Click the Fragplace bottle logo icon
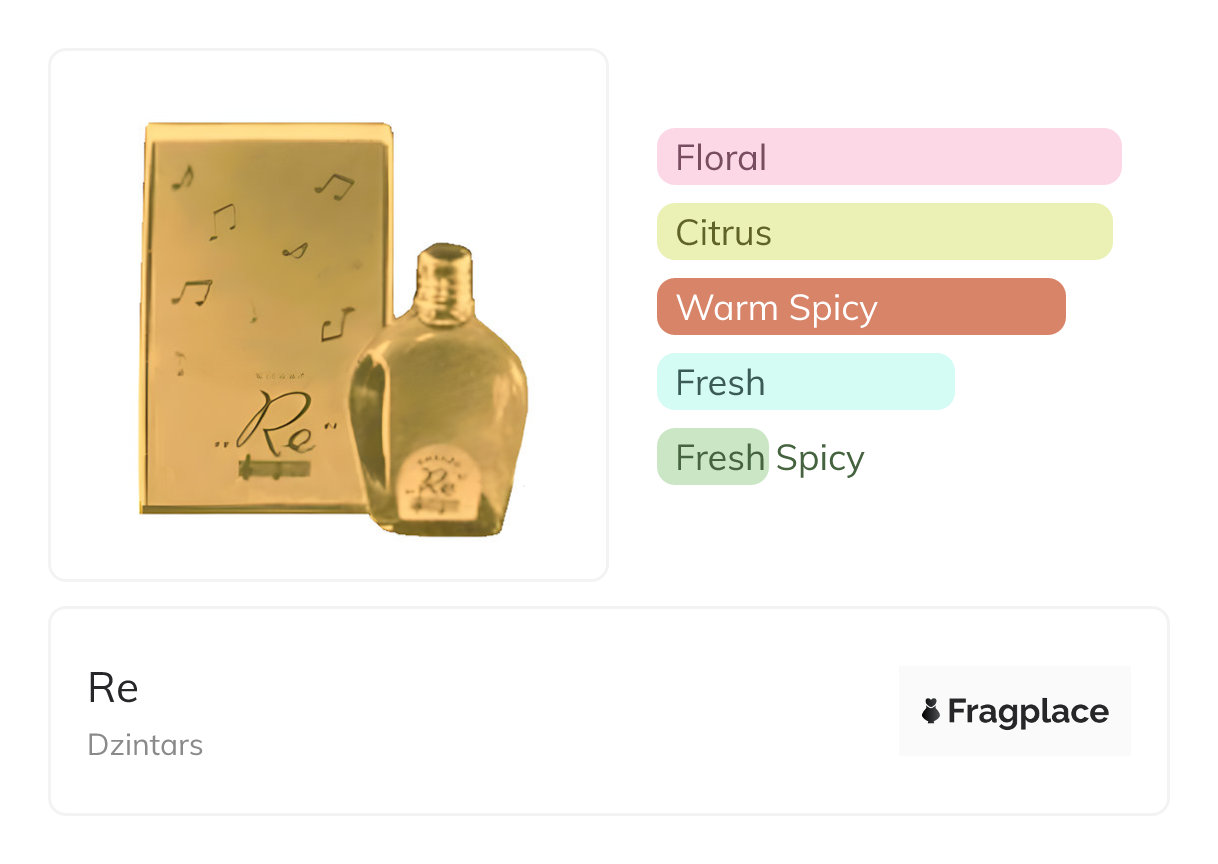The image size is (1218, 864). (x=931, y=711)
